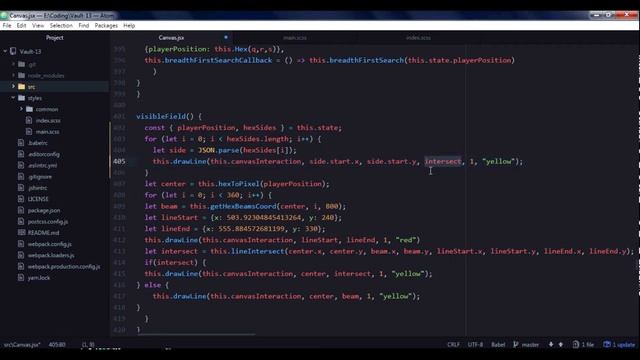Click the Project panel header
640x360 pixels.
[55, 38]
